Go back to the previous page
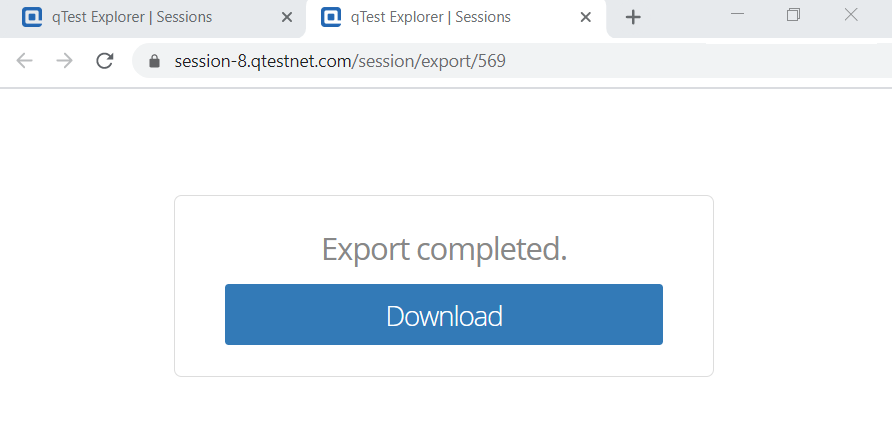Screen dimensions: 892x423 pos(25,61)
